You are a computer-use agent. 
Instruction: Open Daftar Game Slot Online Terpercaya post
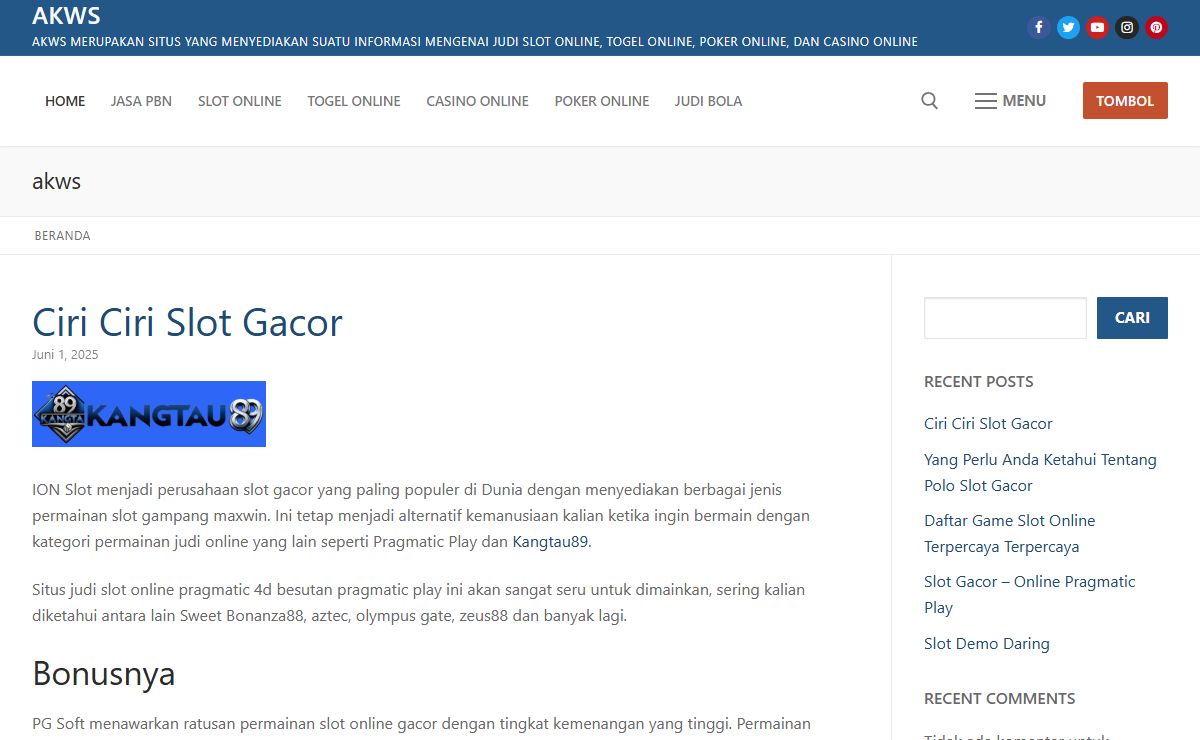pyautogui.click(x=1009, y=534)
